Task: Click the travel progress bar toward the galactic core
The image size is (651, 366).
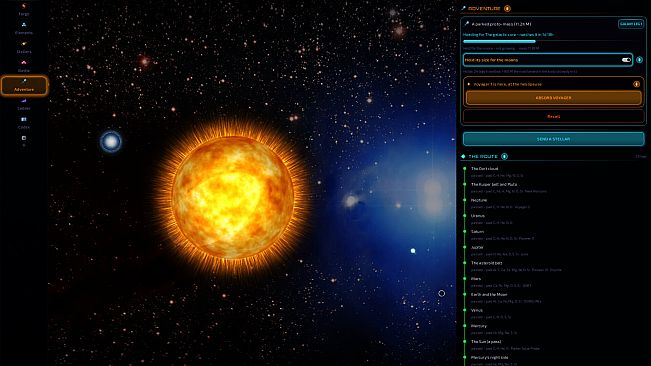Action: (553, 41)
